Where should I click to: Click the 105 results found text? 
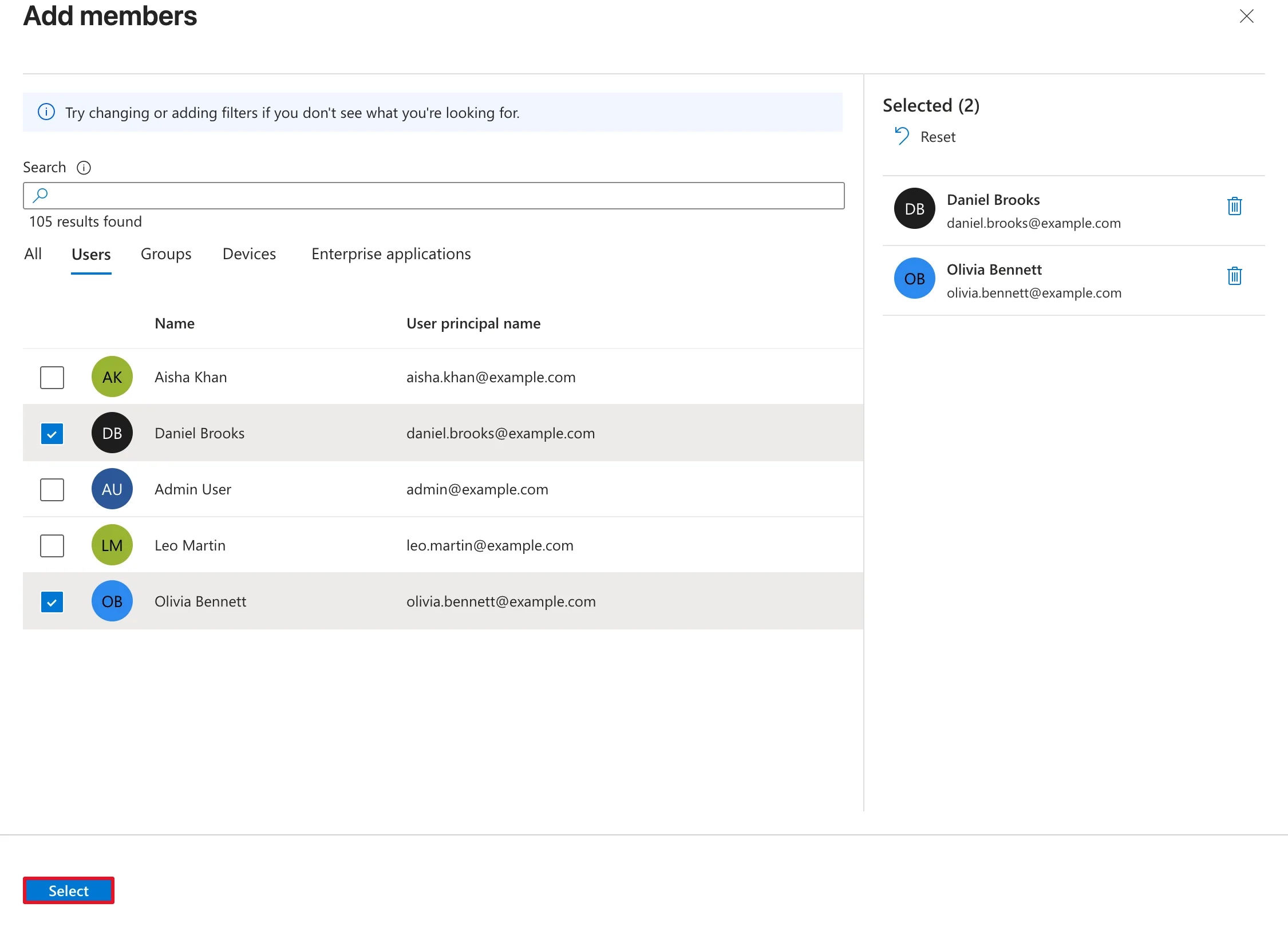click(x=85, y=221)
